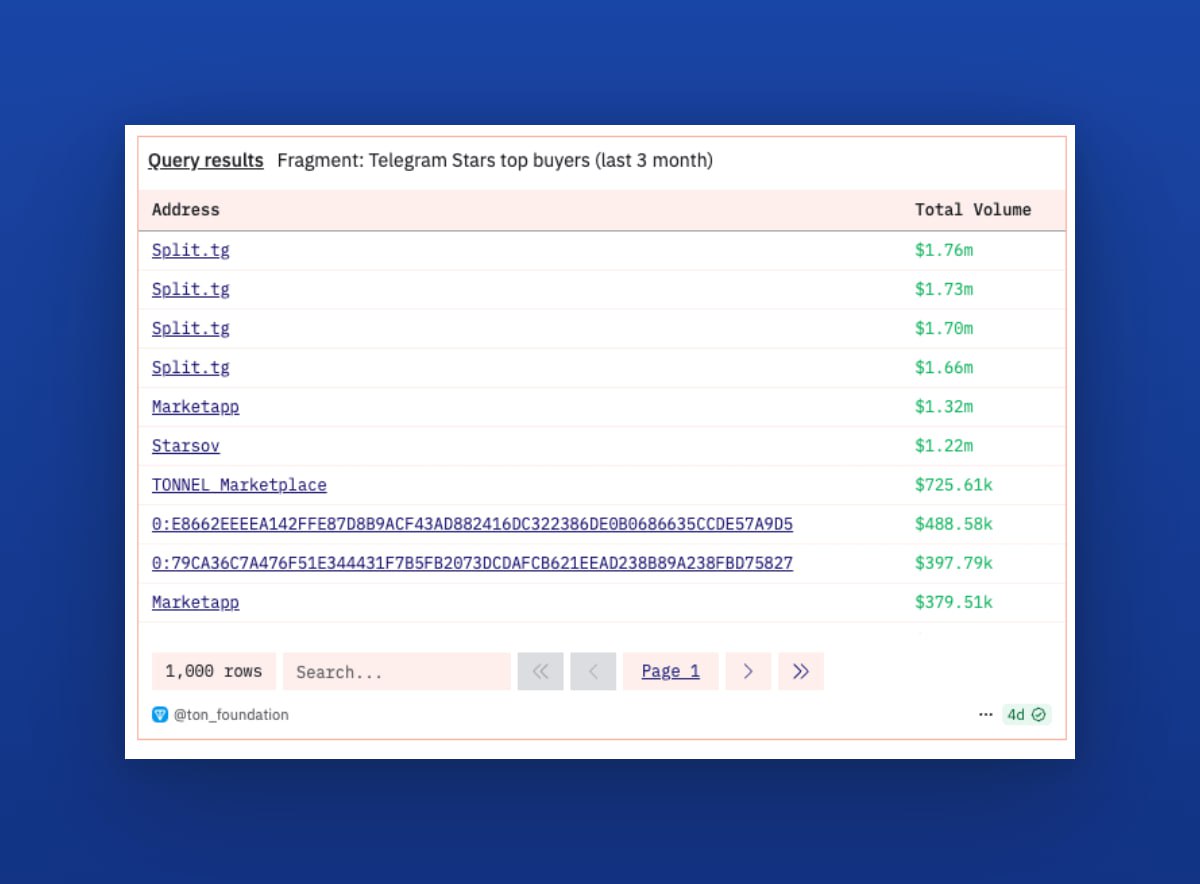The width and height of the screenshot is (1200, 884).
Task: Open the Split.tg address with $1.73m volume
Action: pyautogui.click(x=191, y=289)
